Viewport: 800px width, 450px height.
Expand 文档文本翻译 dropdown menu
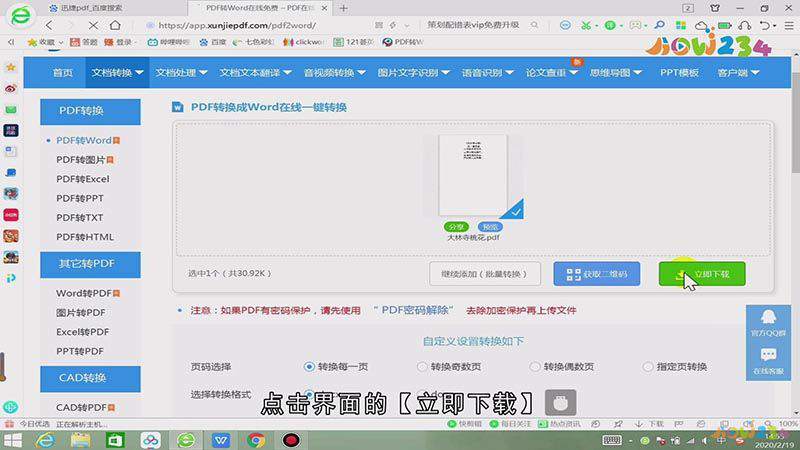255,73
